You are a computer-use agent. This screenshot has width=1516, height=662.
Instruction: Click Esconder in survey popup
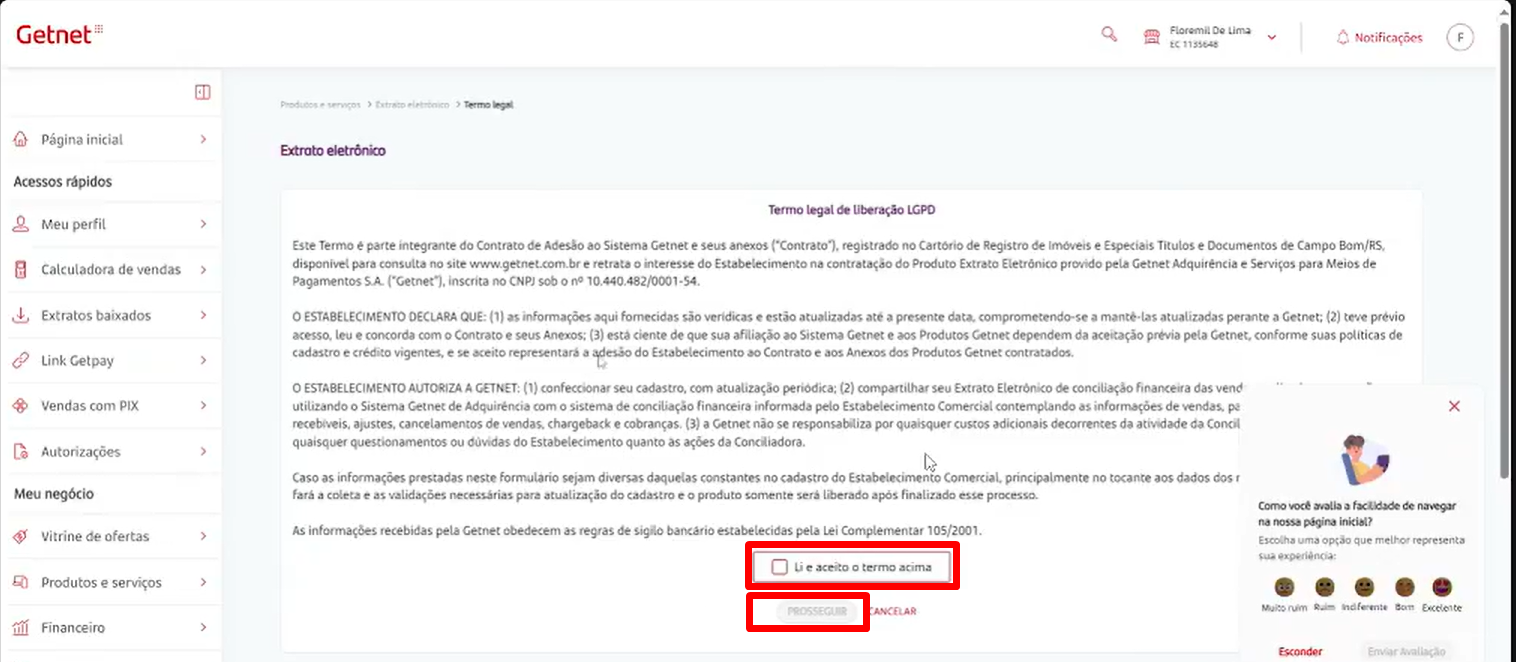[1300, 651]
